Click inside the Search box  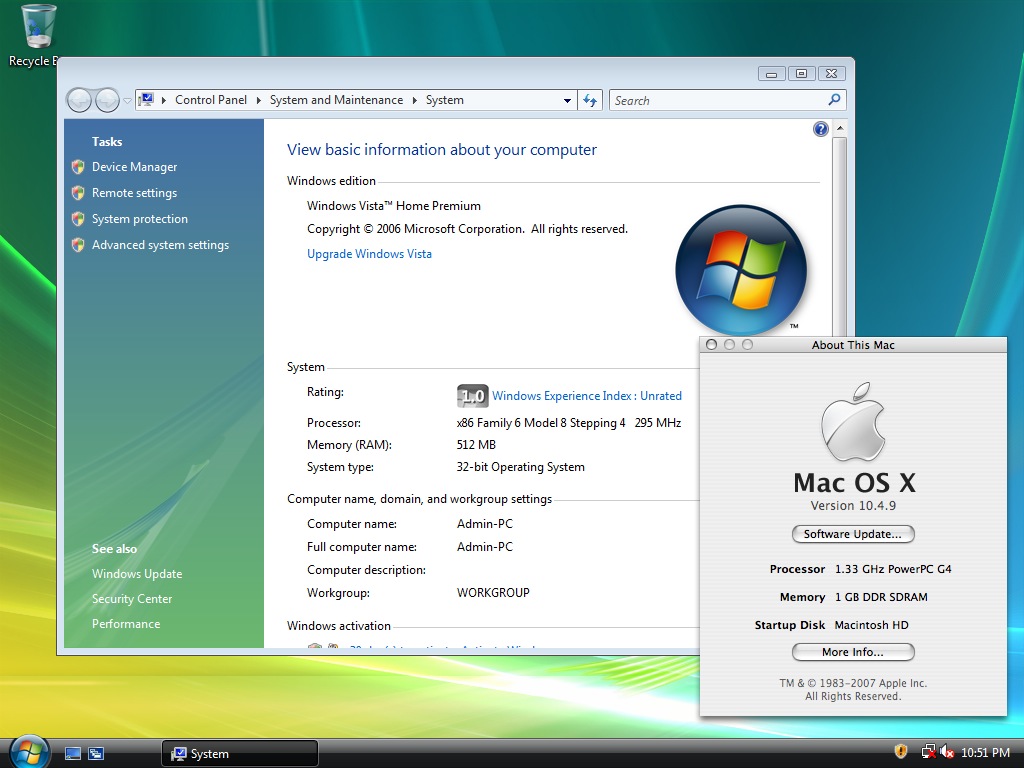coord(718,101)
